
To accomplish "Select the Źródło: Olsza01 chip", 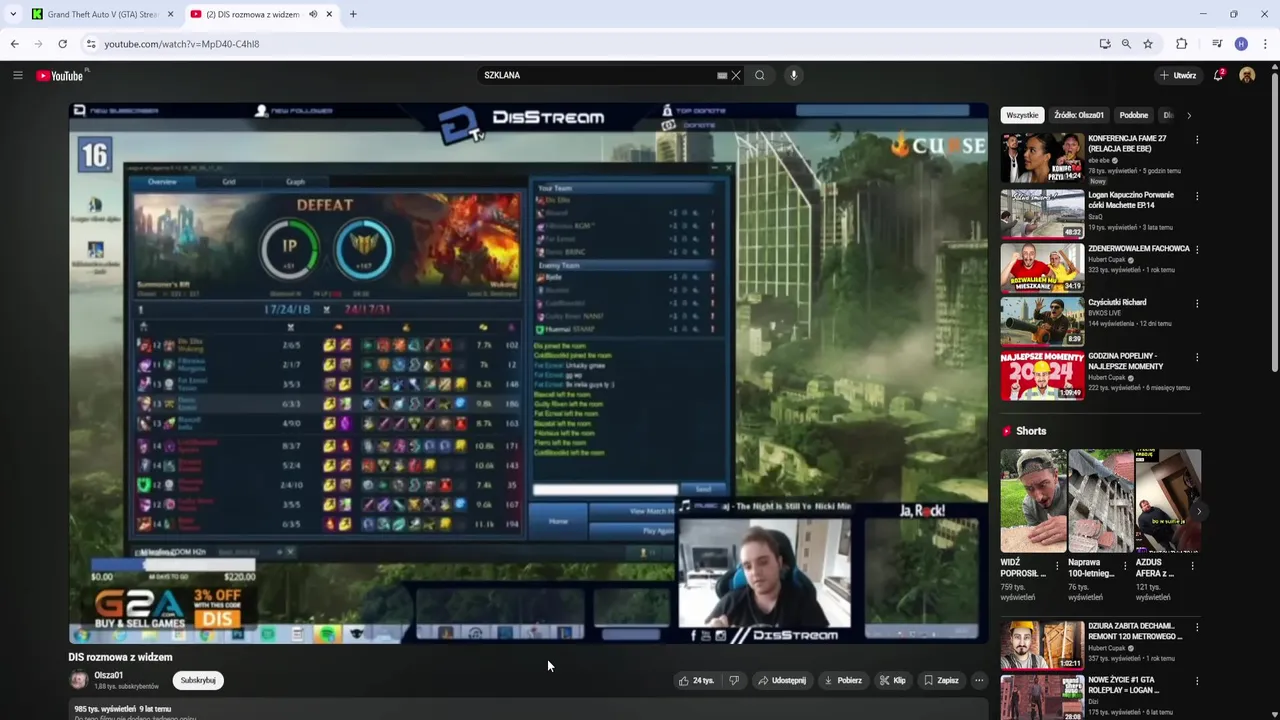I will tap(1079, 115).
